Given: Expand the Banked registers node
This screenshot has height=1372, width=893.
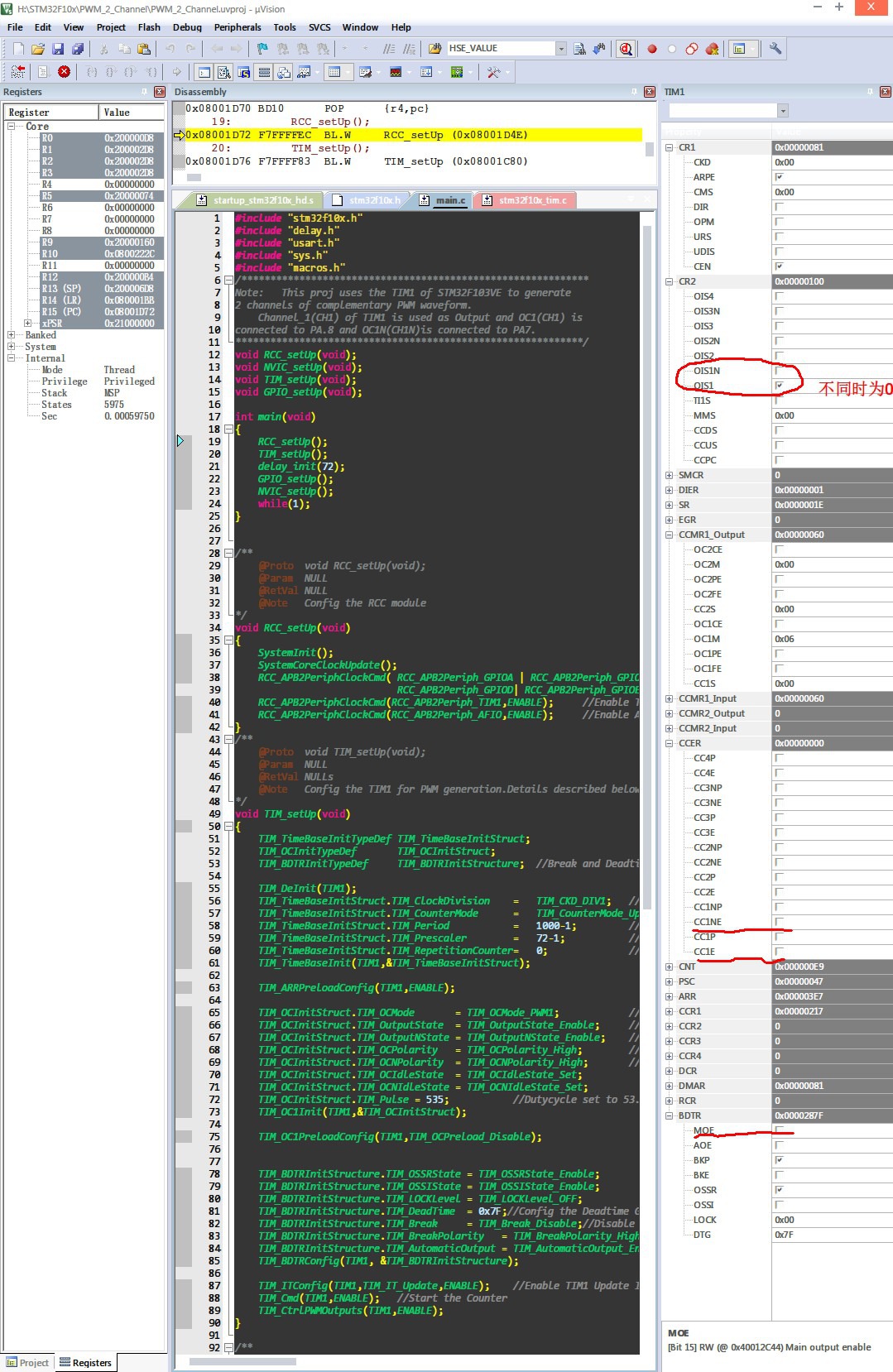Looking at the screenshot, I should (x=11, y=335).
